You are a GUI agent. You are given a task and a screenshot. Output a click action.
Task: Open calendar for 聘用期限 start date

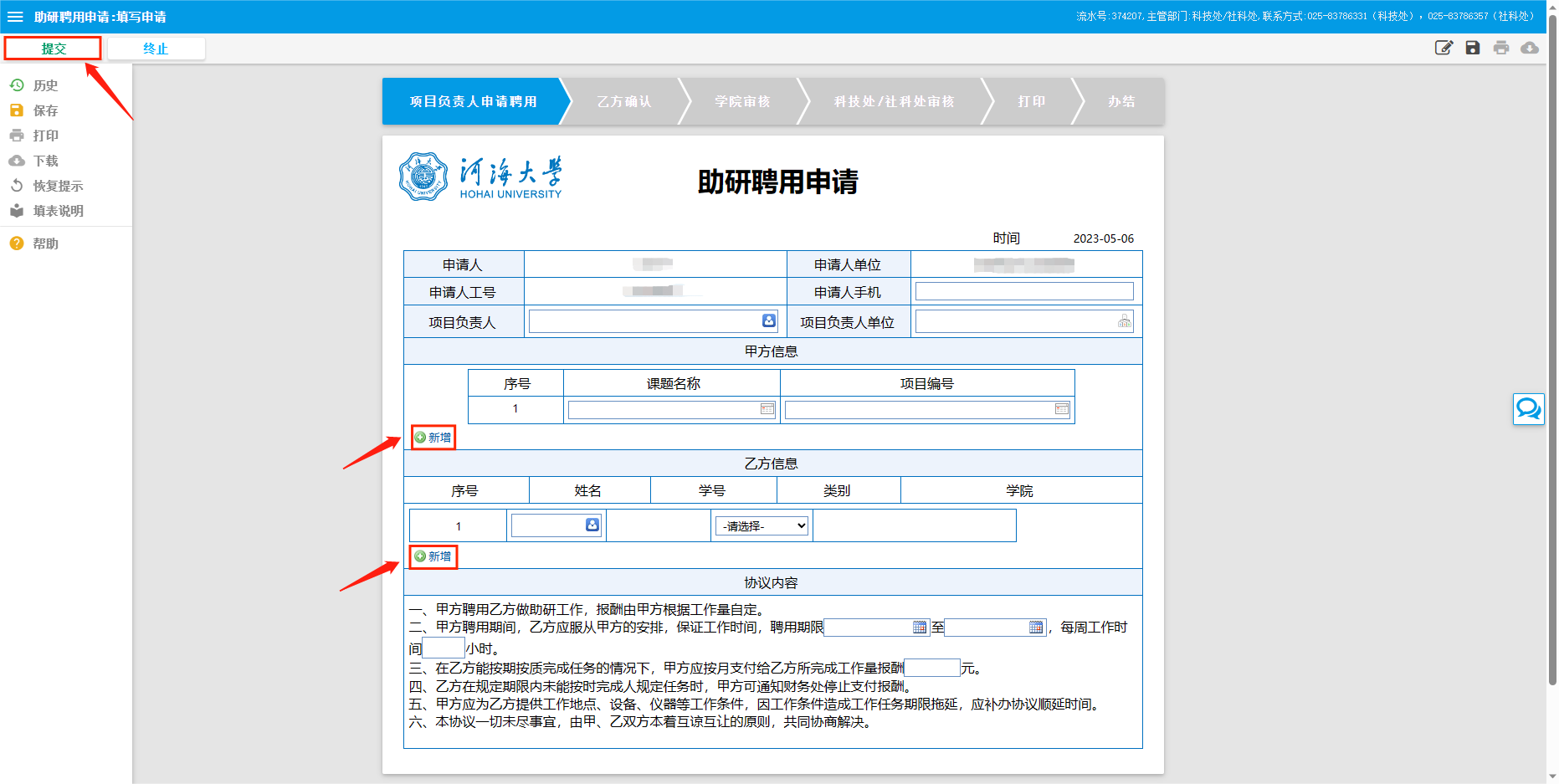(x=920, y=628)
